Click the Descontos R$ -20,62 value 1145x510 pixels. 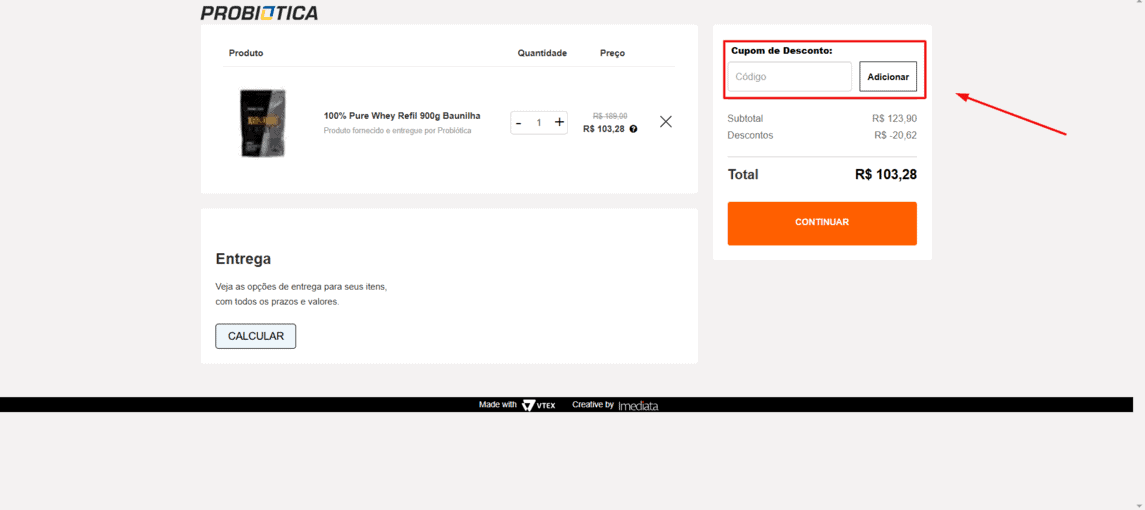pos(895,135)
